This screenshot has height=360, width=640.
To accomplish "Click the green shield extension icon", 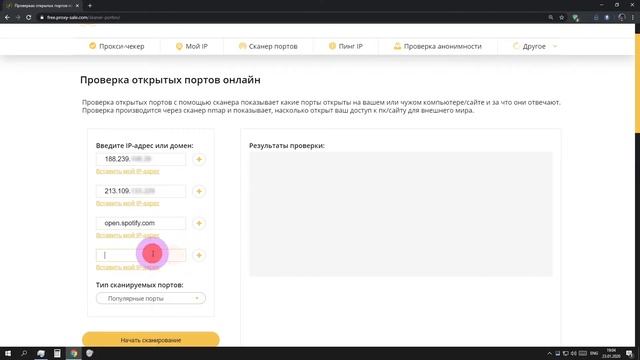I will pyautogui.click(x=576, y=18).
